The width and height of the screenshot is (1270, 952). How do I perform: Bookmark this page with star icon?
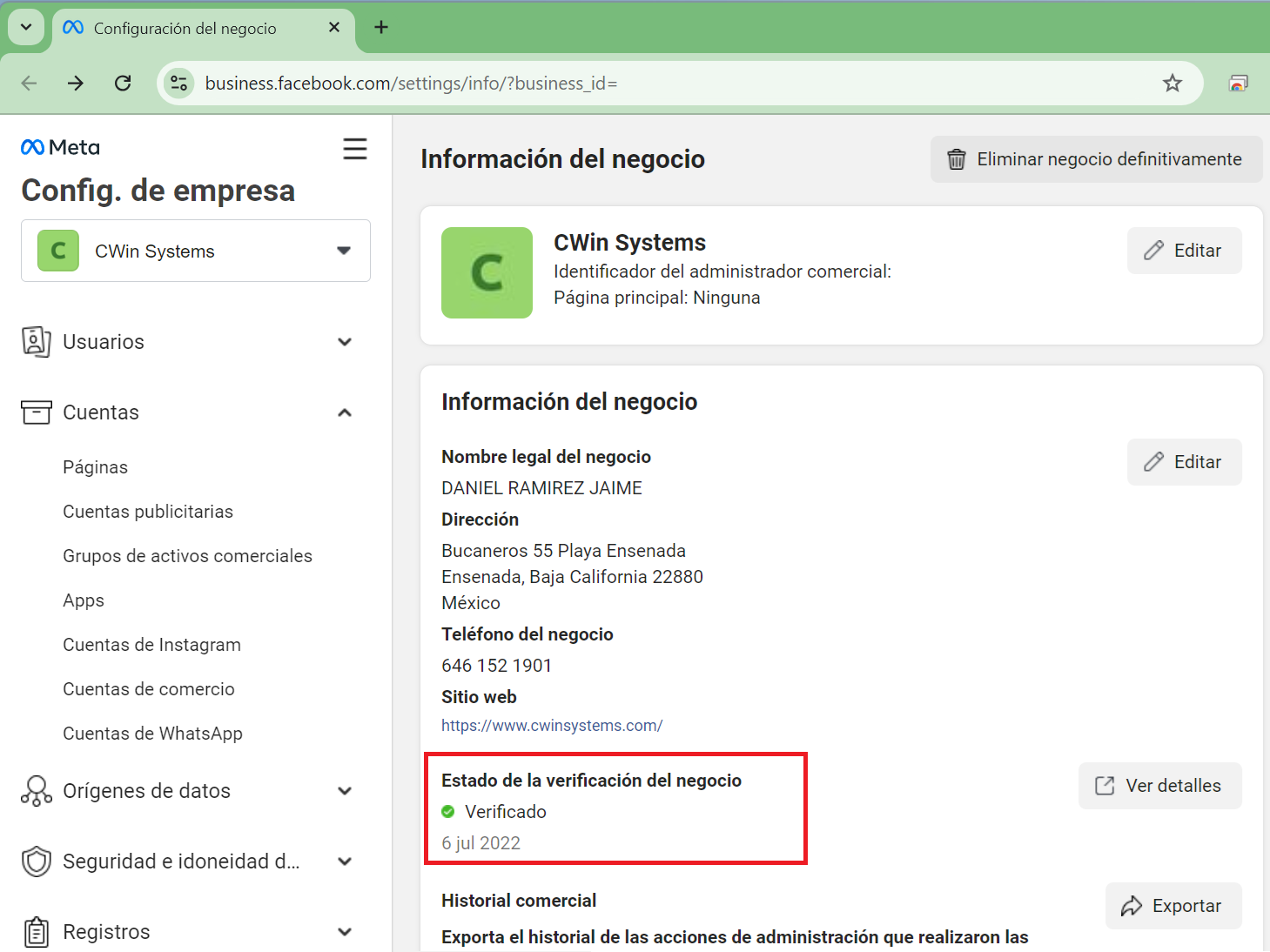click(x=1172, y=84)
